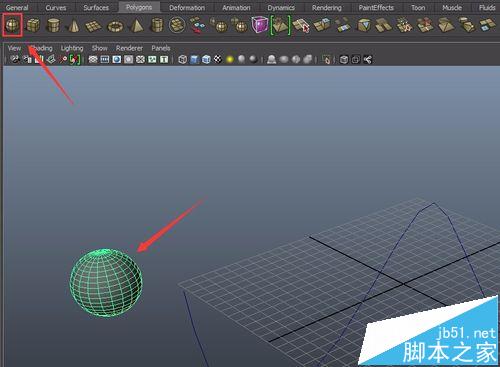Open the Muscle shelf tab
This screenshot has height=367, width=500.
tap(452, 7)
